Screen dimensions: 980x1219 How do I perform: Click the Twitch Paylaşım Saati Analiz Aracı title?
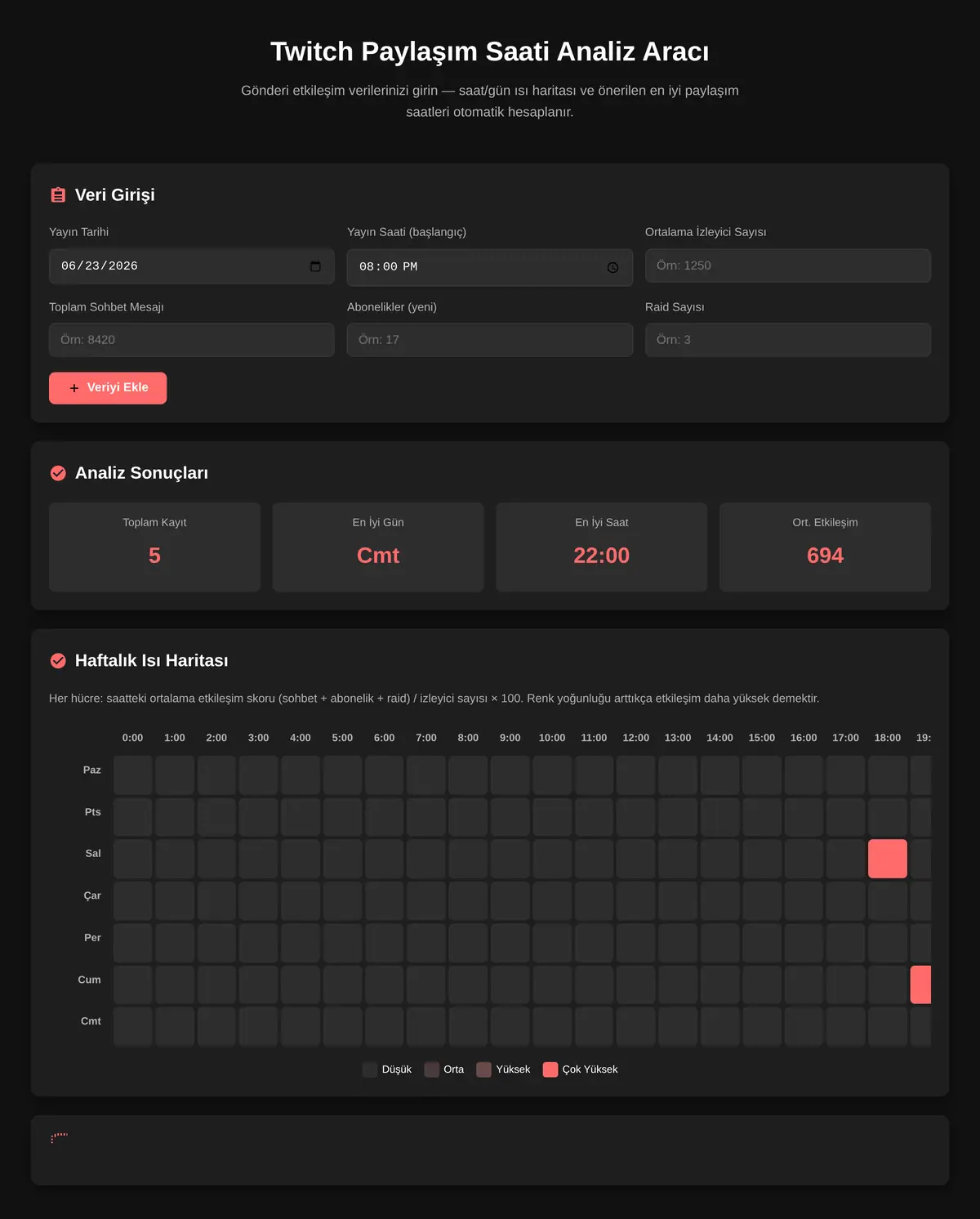[490, 51]
